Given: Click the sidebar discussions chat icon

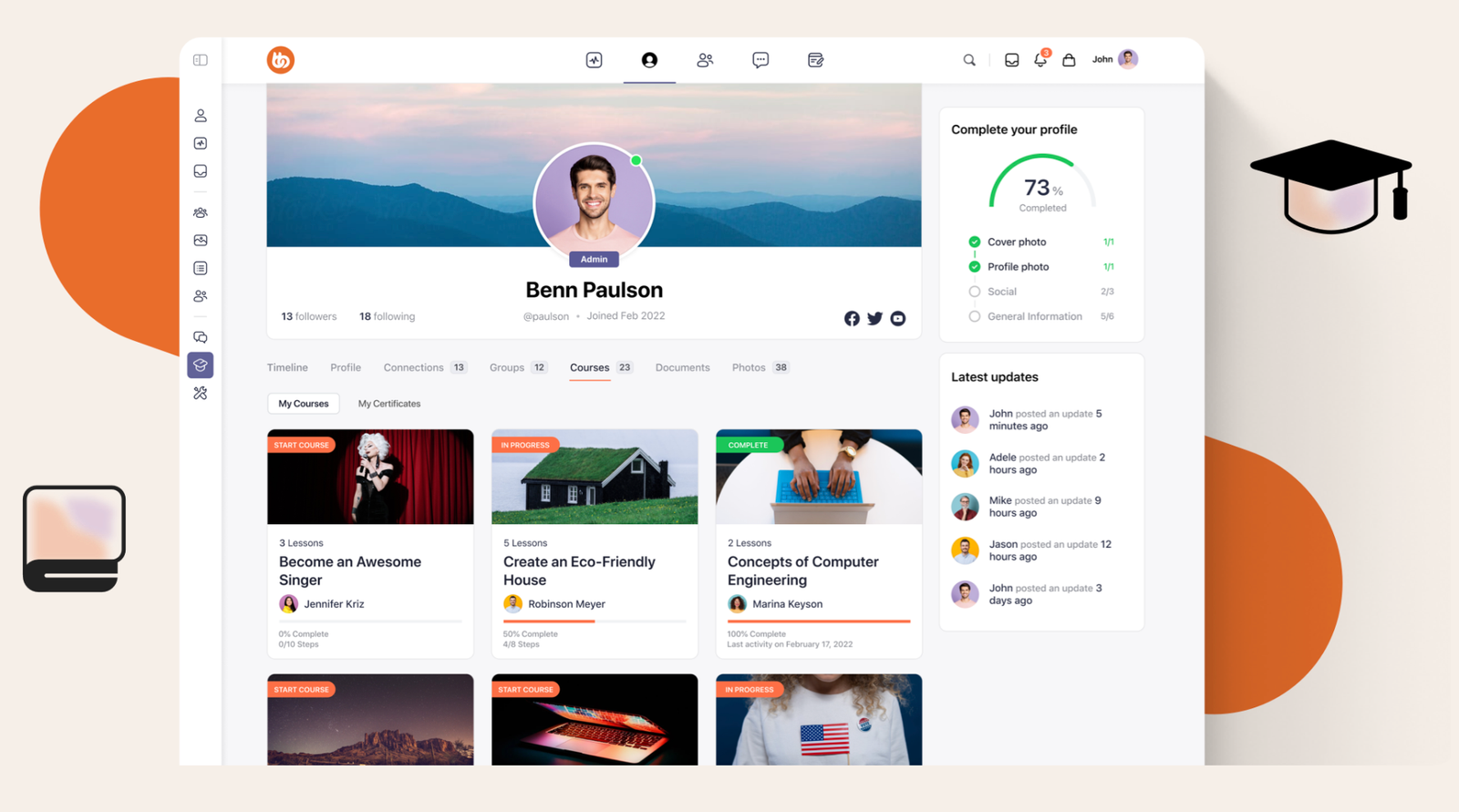Looking at the screenshot, I should coord(201,337).
